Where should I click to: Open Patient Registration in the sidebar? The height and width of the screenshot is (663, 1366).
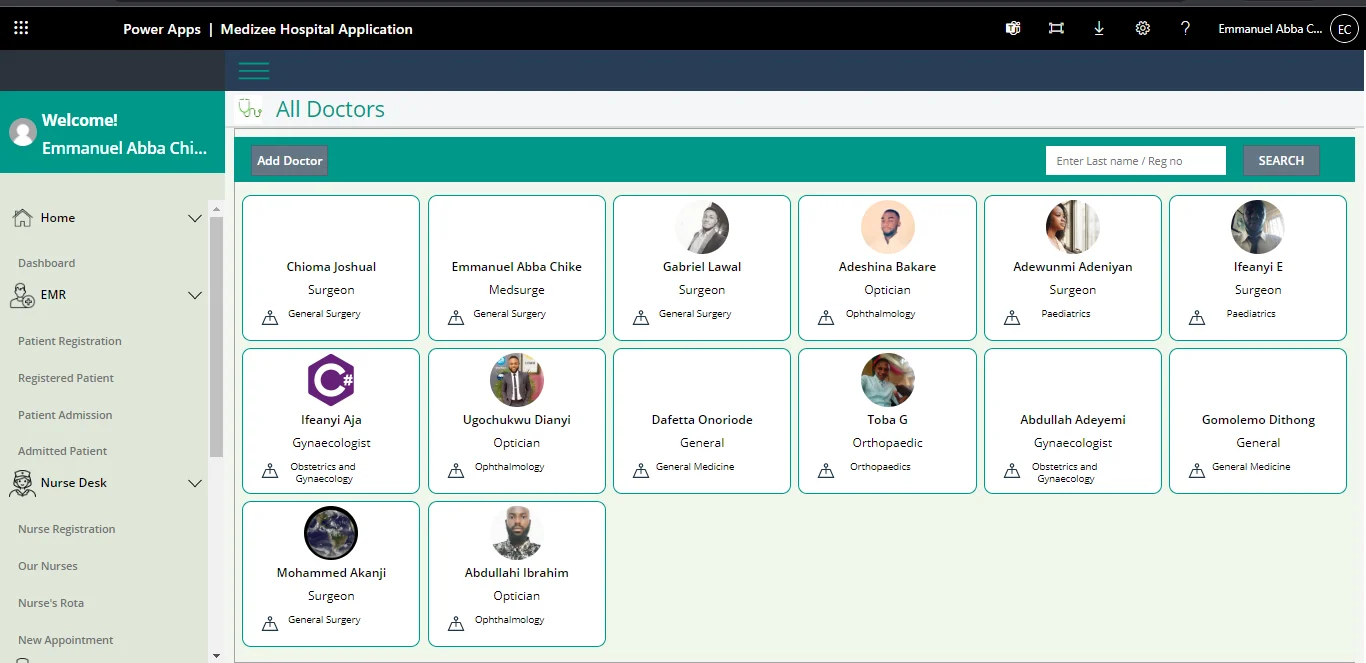tap(70, 341)
